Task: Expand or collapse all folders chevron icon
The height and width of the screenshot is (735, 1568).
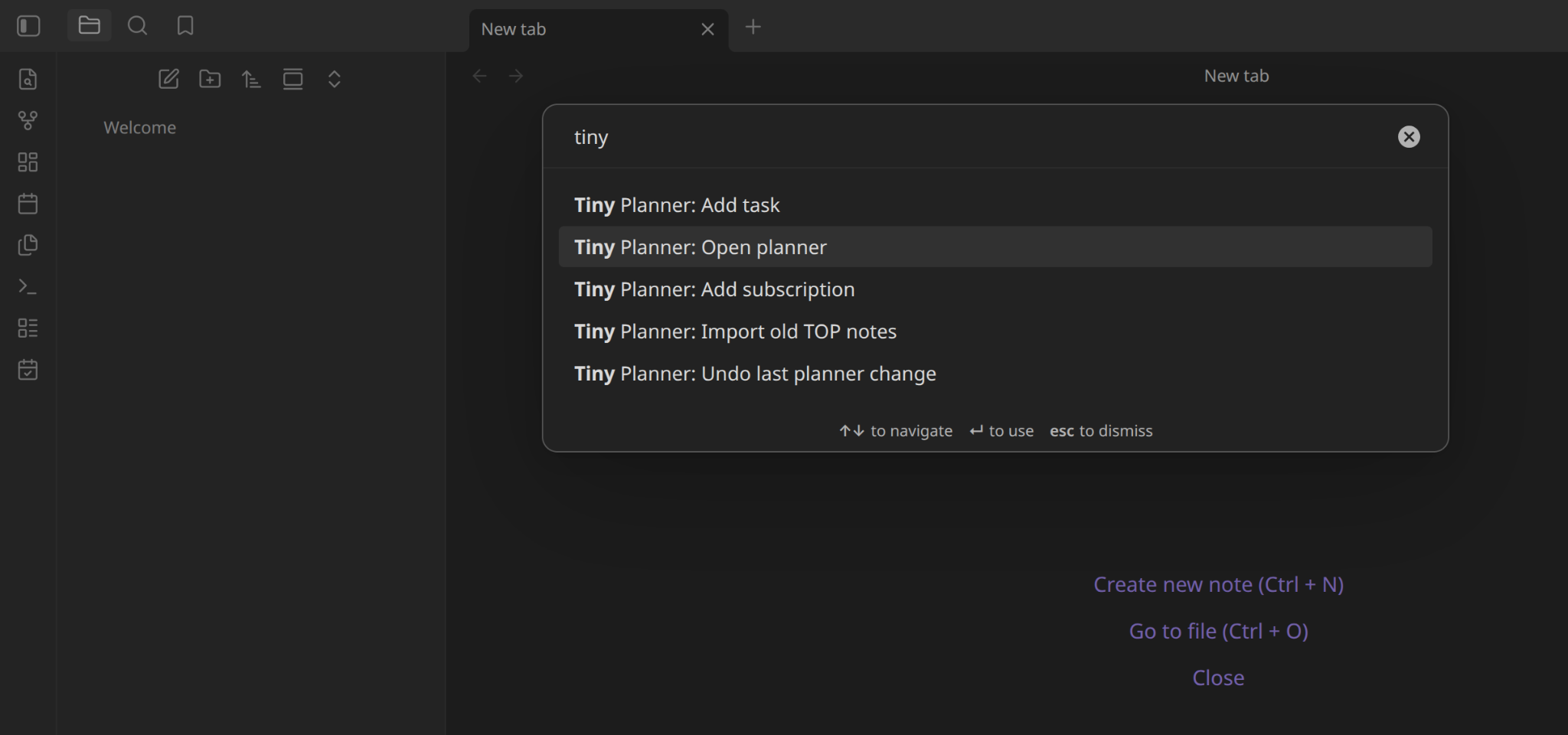Action: click(x=335, y=79)
